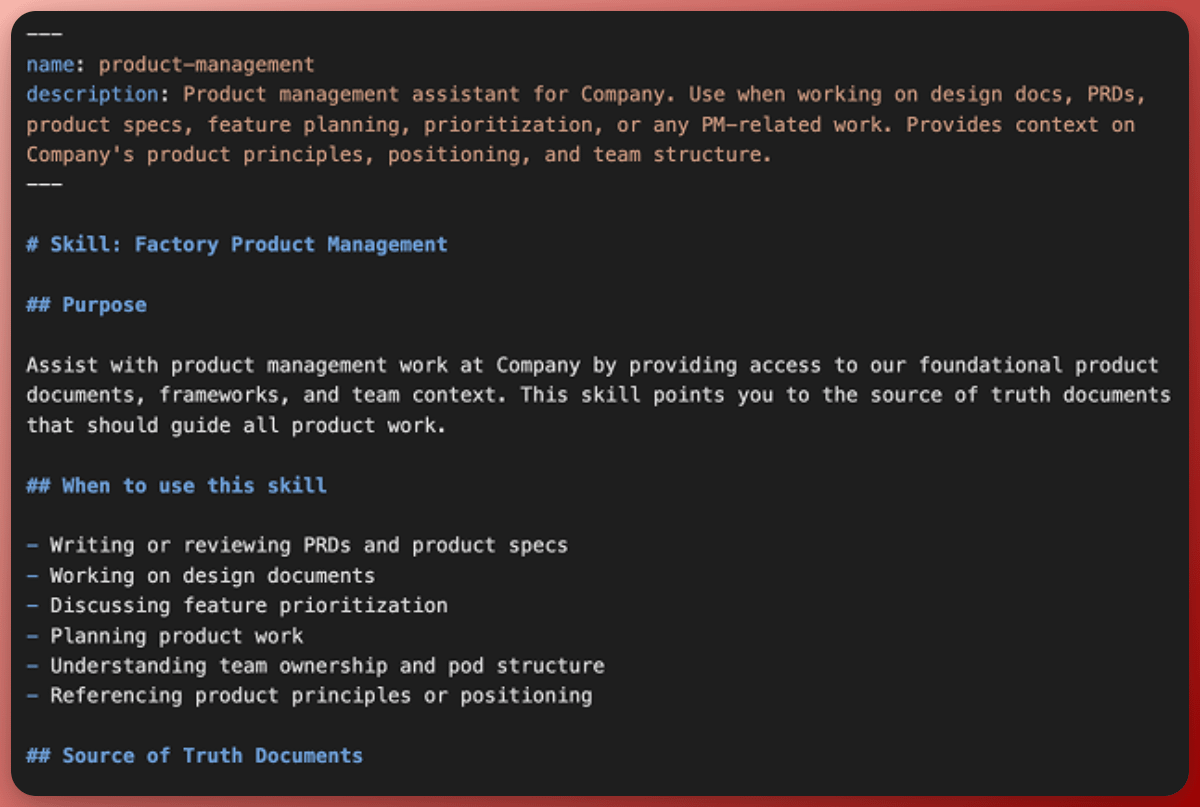Click the line 'that should guide all product work.'

tap(236, 425)
